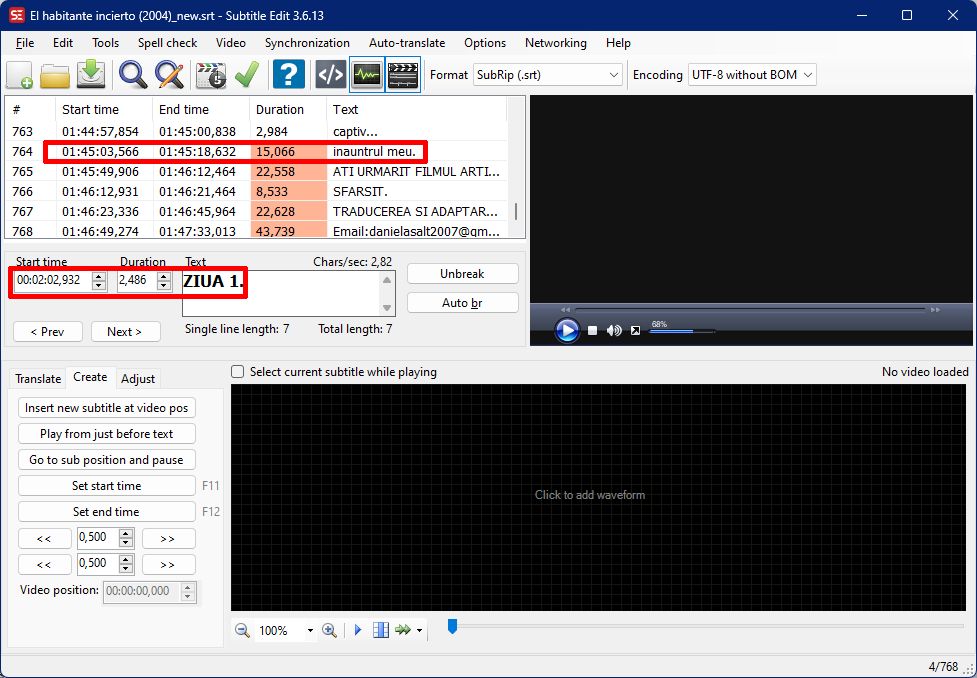Viewport: 977px width, 678px height.
Task: Open the Format SubRip dropdown
Action: 547,75
